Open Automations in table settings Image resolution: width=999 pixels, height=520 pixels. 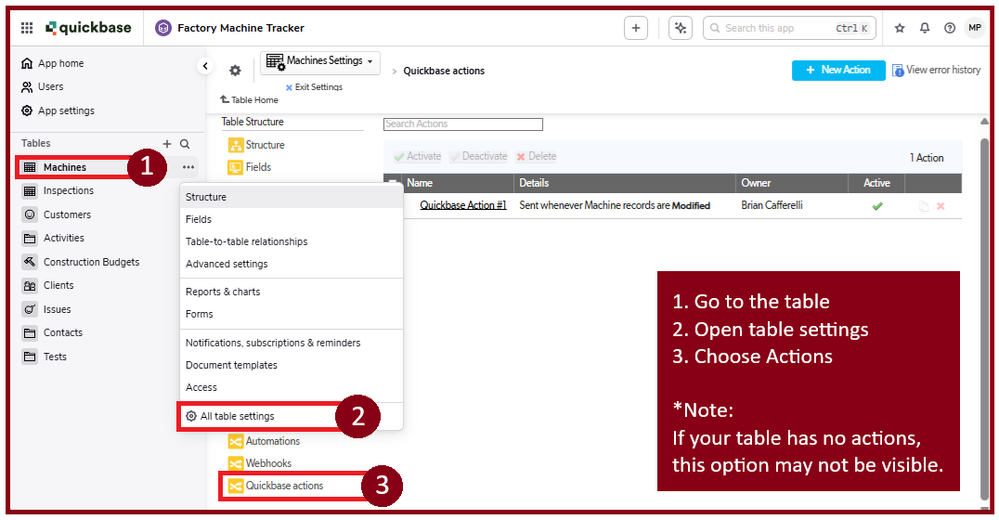point(264,441)
